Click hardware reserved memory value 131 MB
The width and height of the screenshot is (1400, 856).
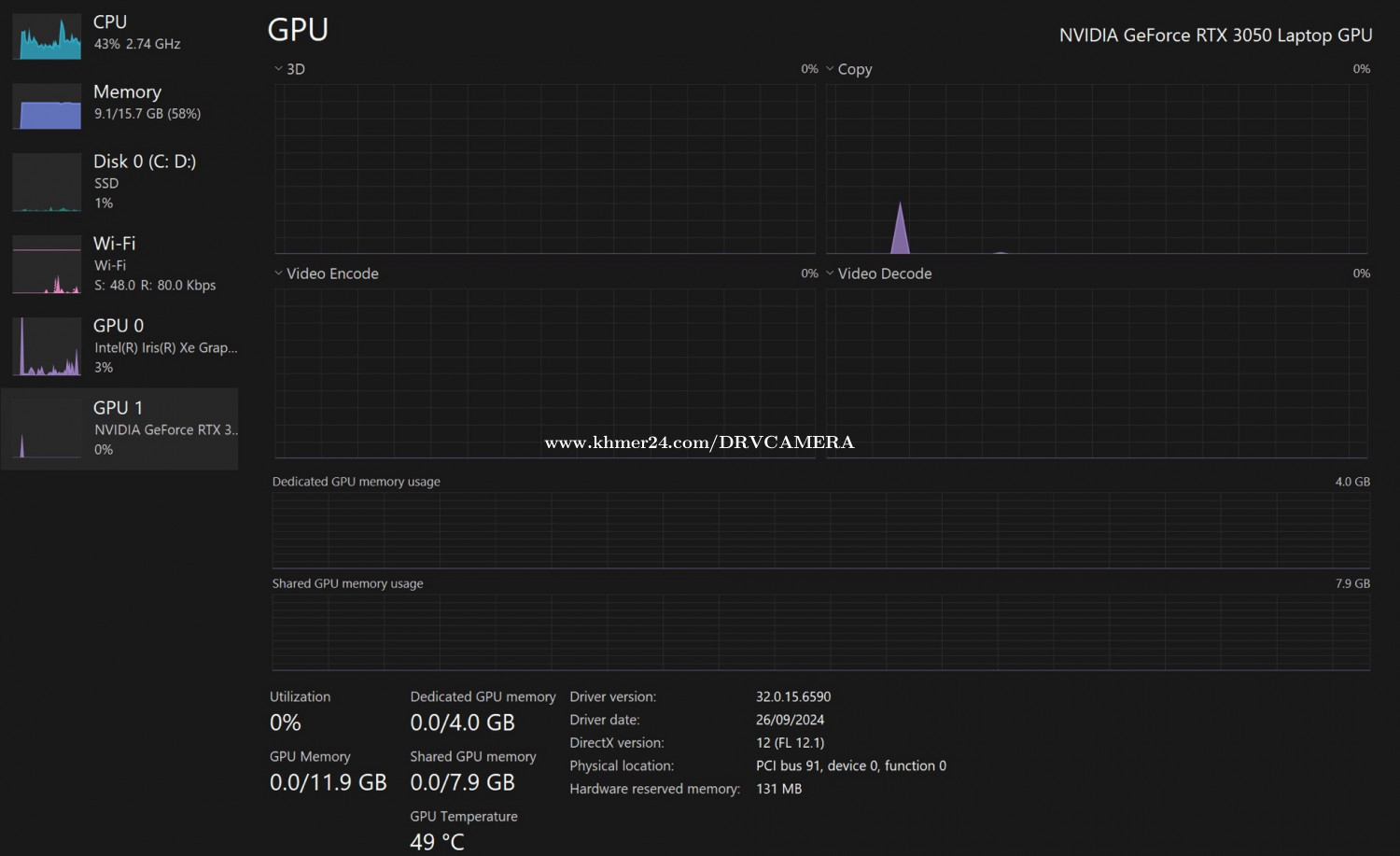779,789
